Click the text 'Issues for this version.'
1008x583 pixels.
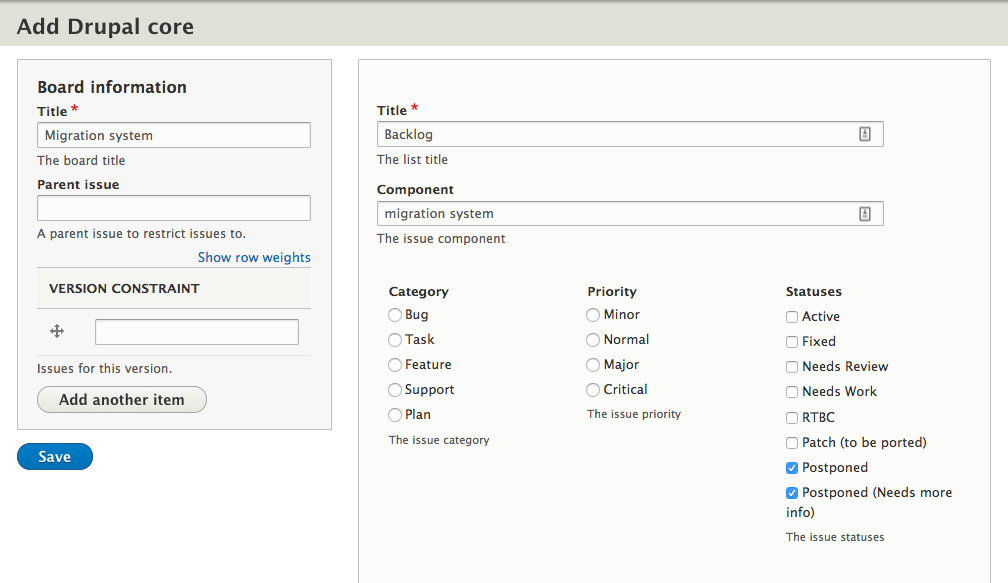[104, 368]
